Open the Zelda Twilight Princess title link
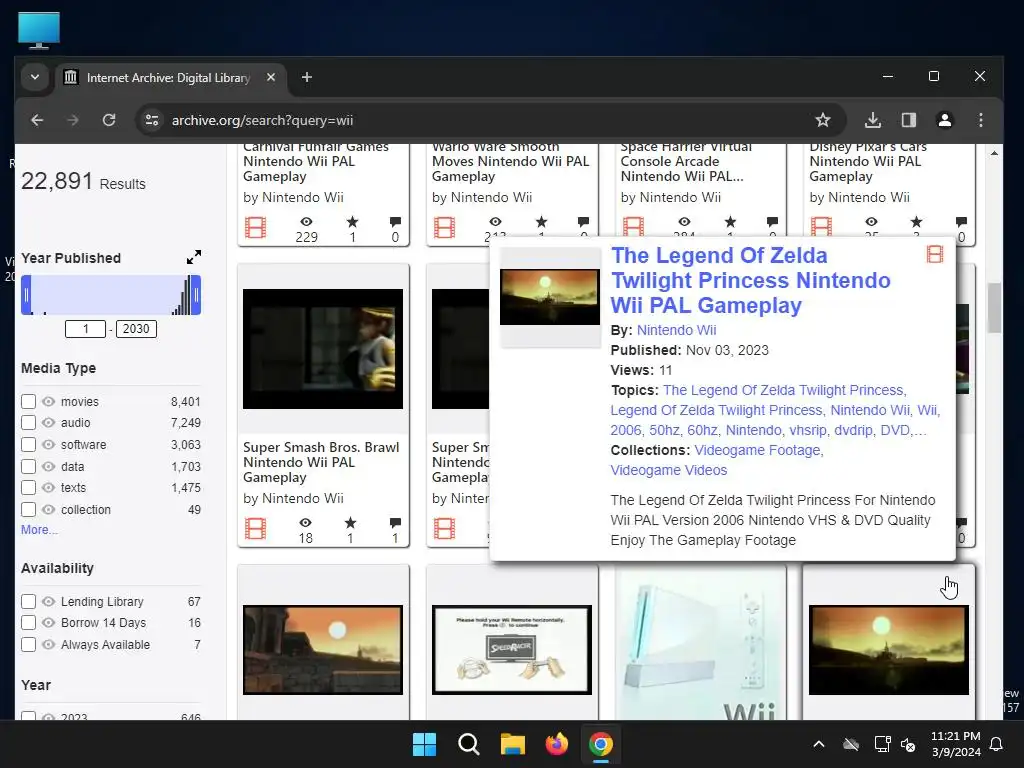Screen dimensions: 1024x768 point(750,280)
